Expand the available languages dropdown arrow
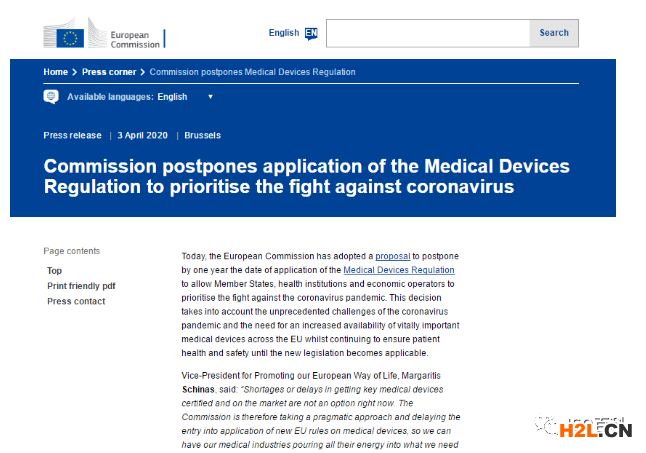The image size is (646, 453). click(x=210, y=97)
